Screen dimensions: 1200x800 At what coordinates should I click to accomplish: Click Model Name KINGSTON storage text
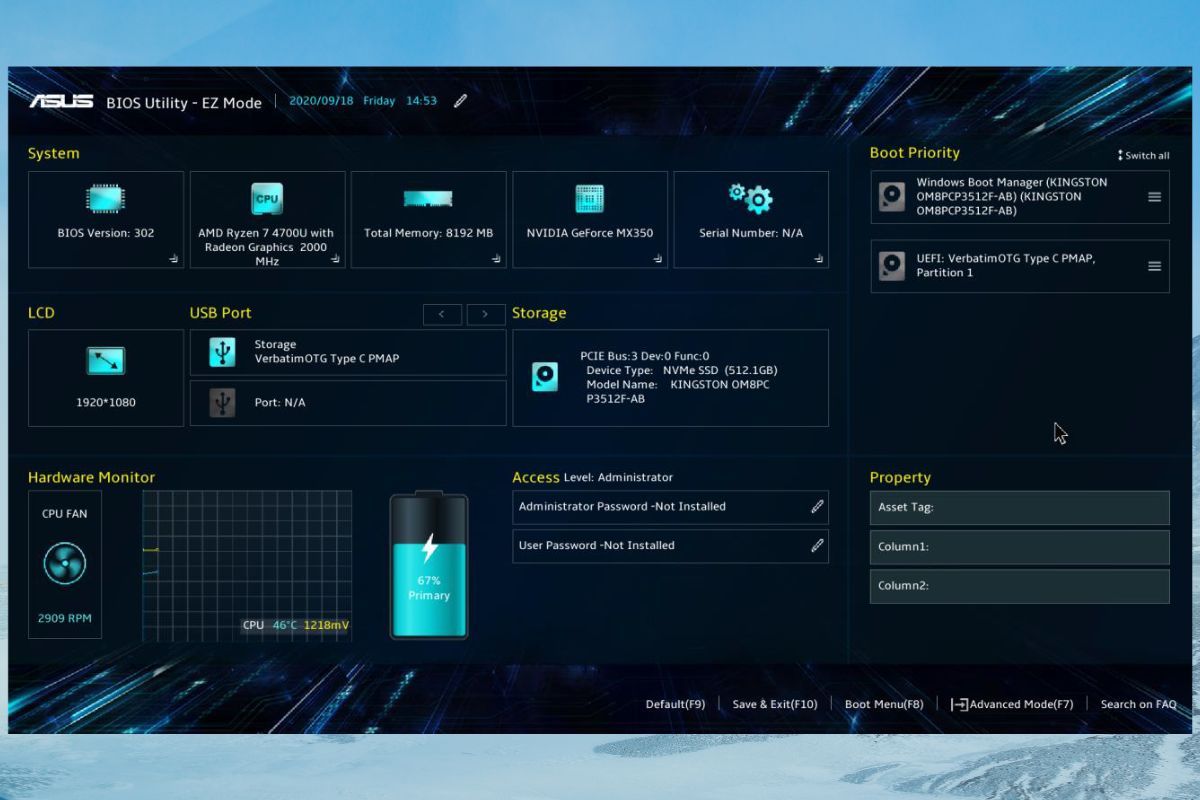pos(678,391)
